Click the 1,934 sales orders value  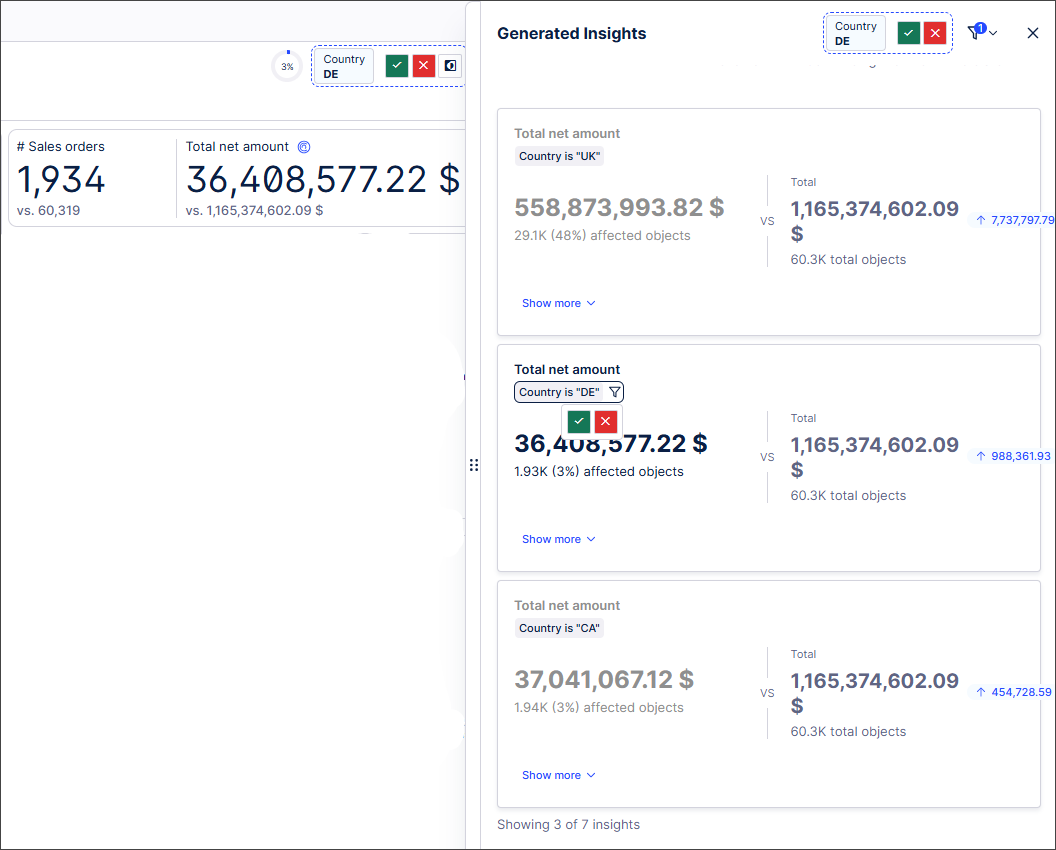tap(61, 180)
